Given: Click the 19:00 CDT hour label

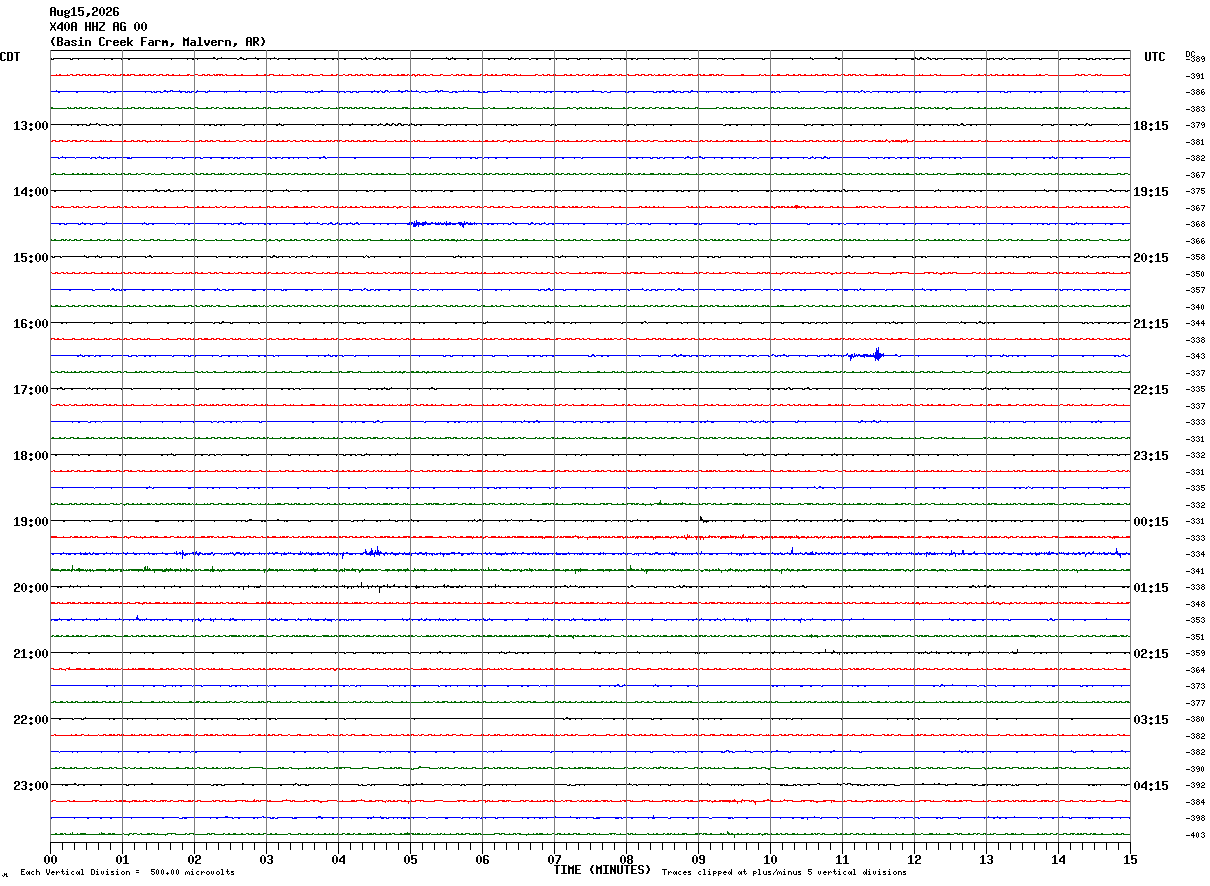Looking at the screenshot, I should pos(30,521).
